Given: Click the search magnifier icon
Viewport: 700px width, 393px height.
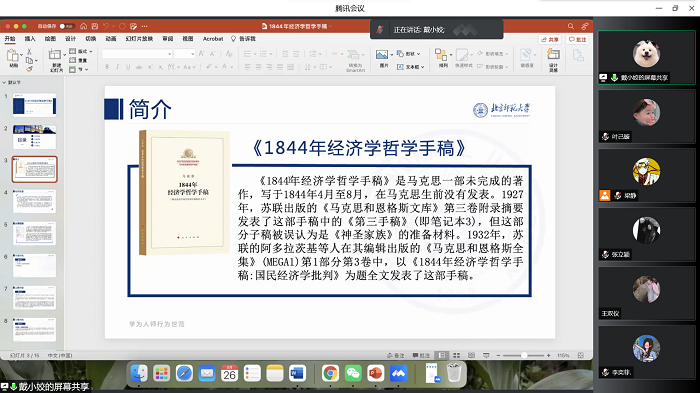Looking at the screenshot, I should [571, 26].
